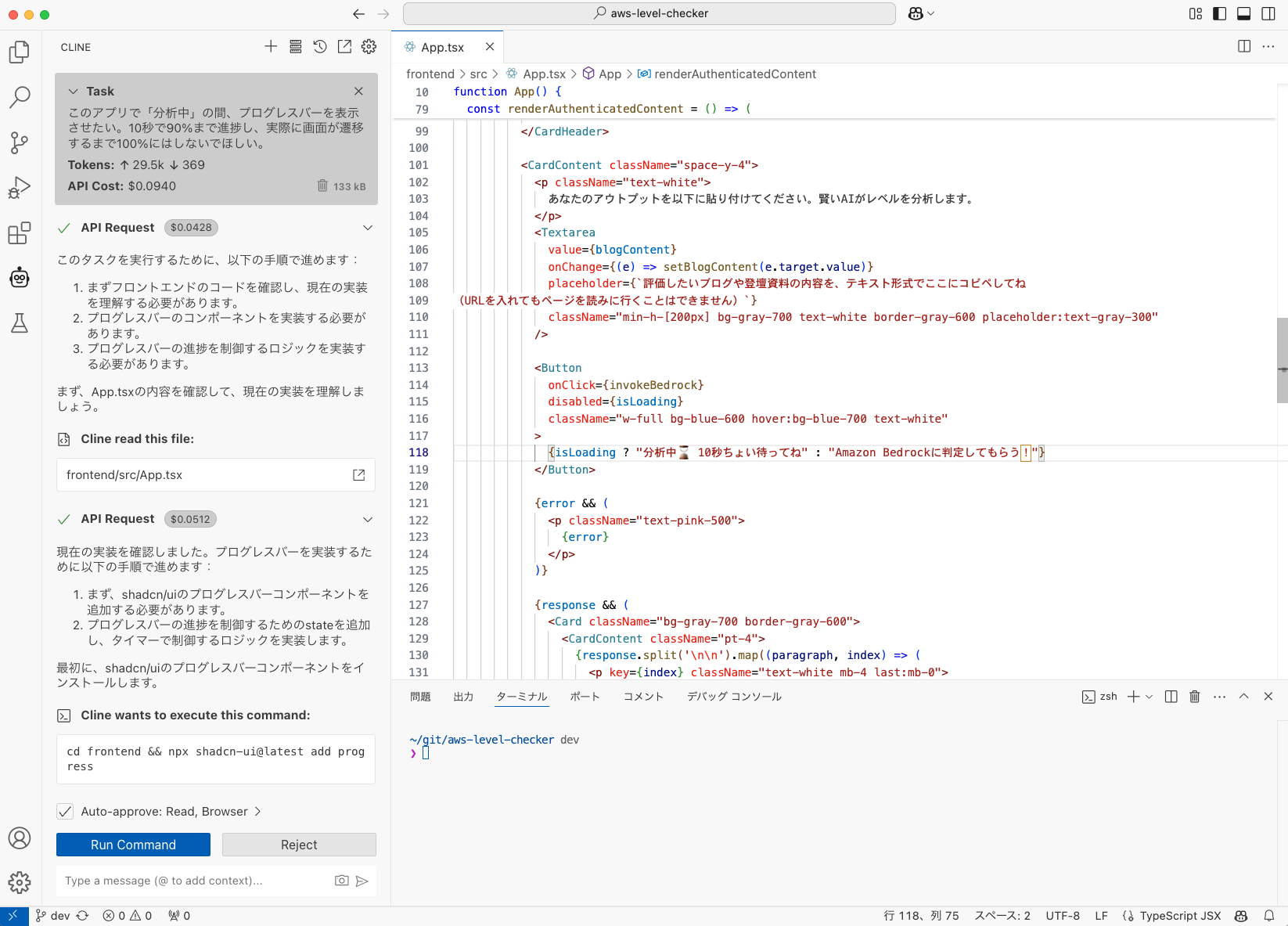The width and height of the screenshot is (1288, 926).
Task: Switch to the 問題 tab
Action: click(420, 696)
